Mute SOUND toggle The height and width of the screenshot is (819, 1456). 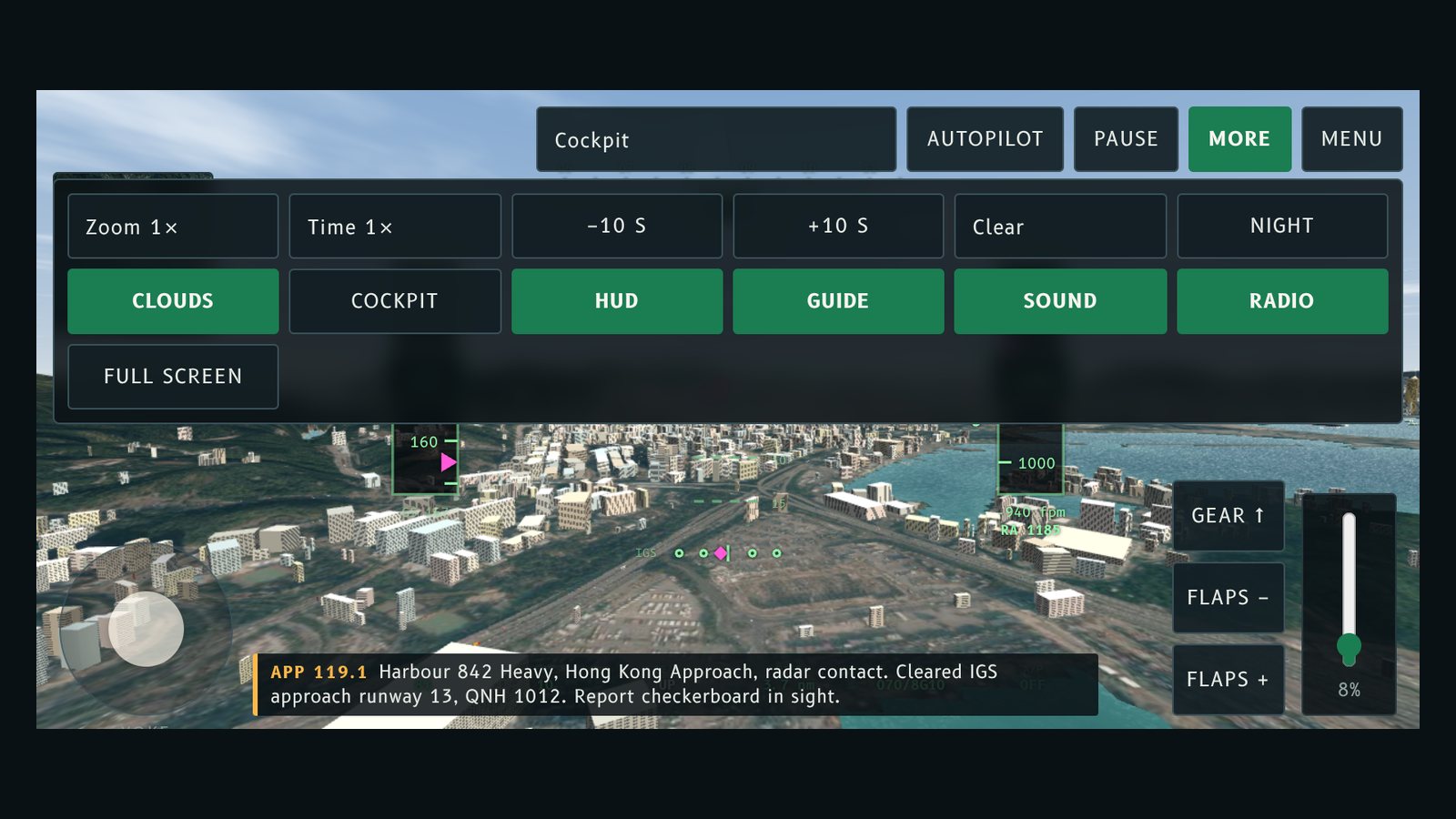tap(1060, 301)
